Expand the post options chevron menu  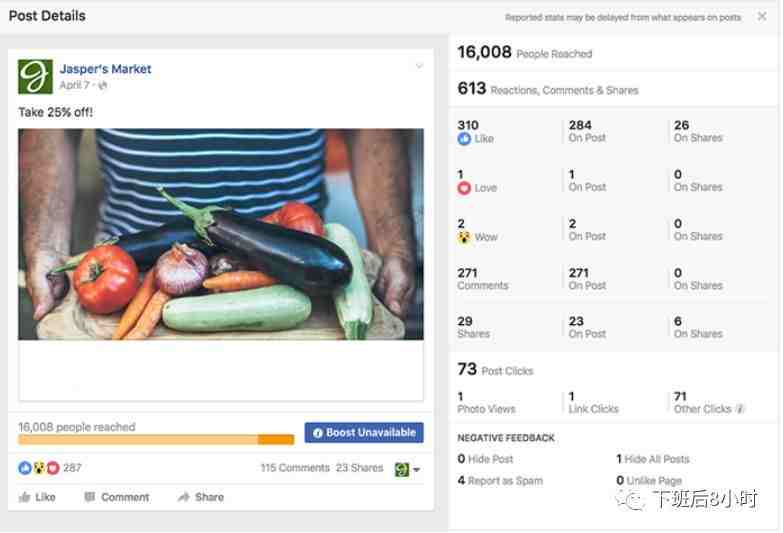click(419, 66)
